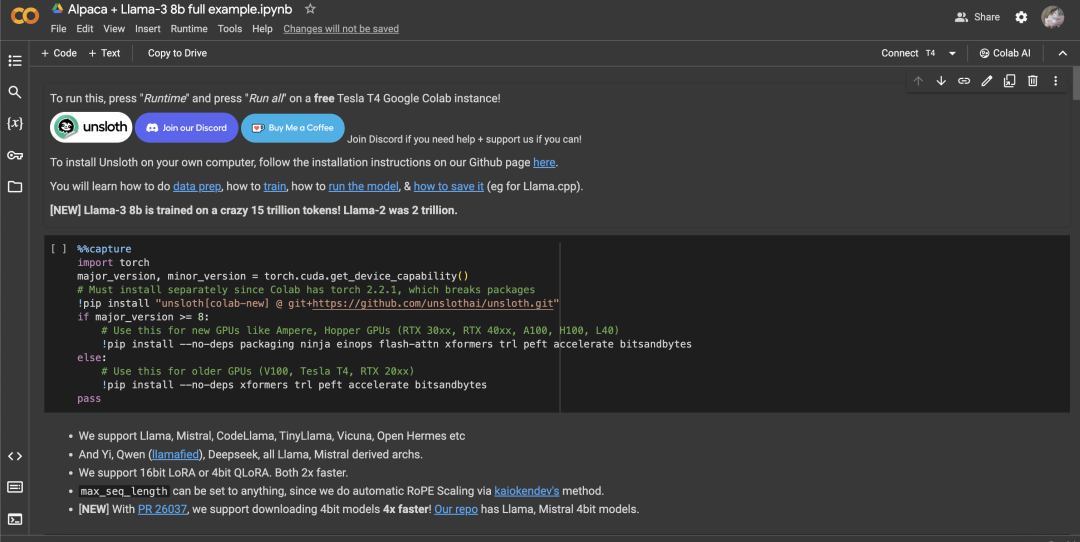Image resolution: width=1080 pixels, height=542 pixels.
Task: Expand the Connect options dropdown arrow
Action: [953, 53]
